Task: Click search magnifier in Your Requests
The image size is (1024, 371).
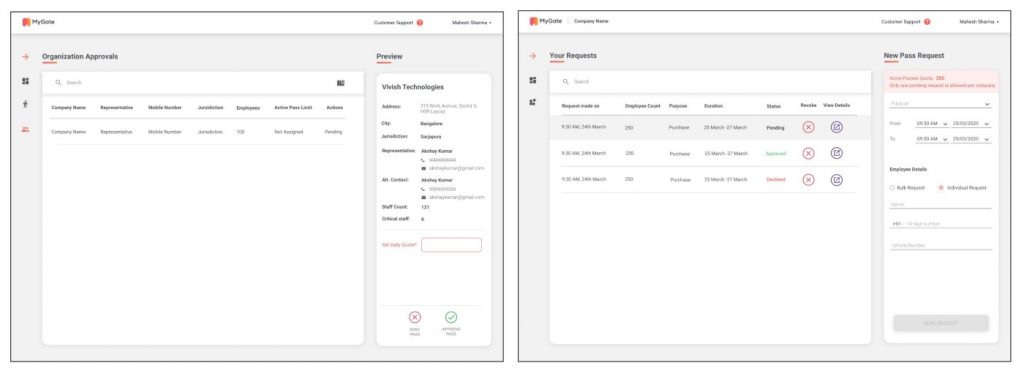Action: [x=566, y=82]
